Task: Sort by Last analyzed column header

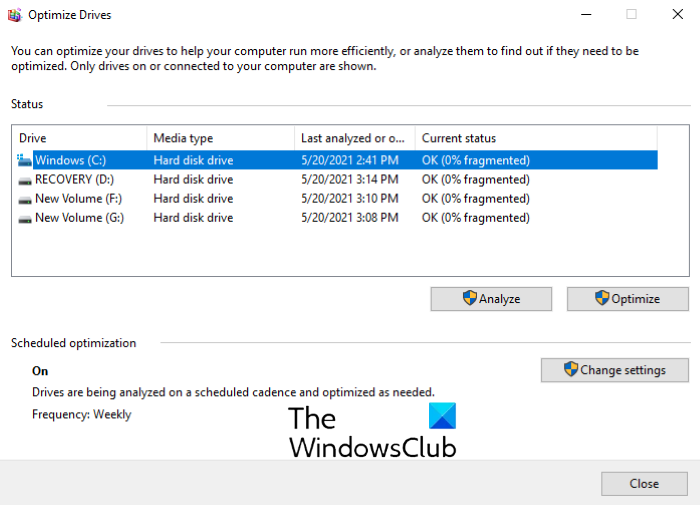Action: (354, 138)
